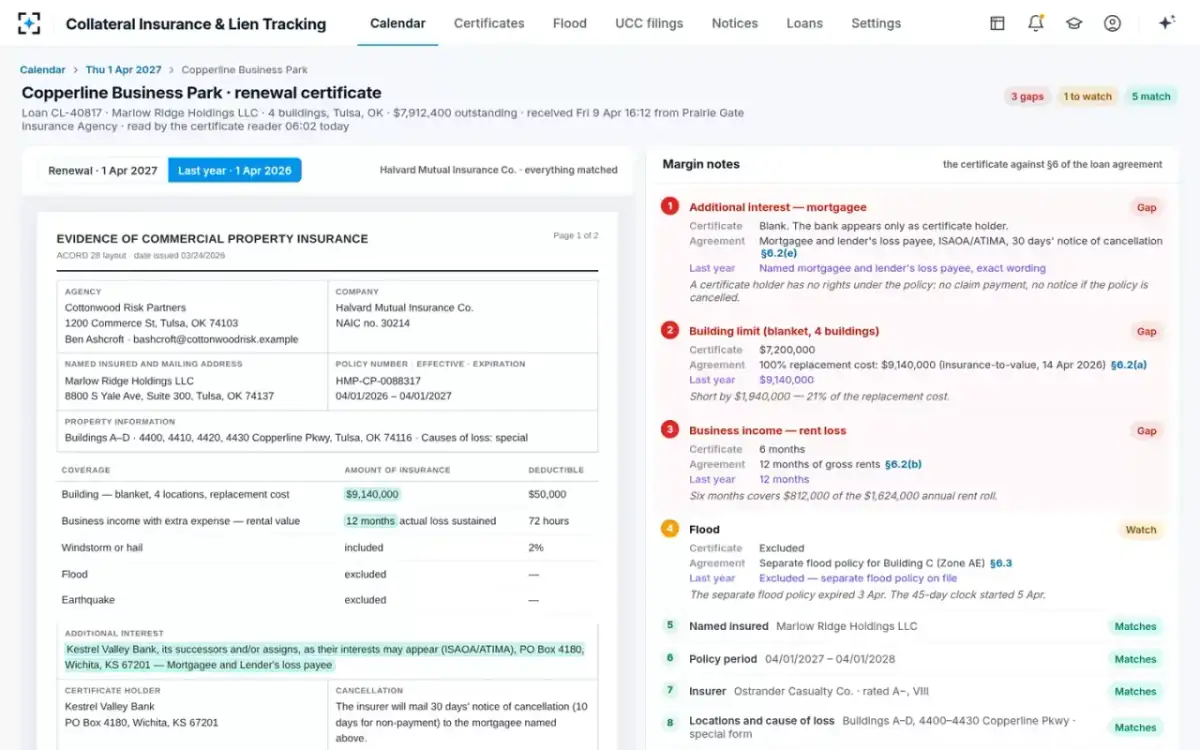Click the highlighted Kestrel Valley Bank additional interest text
1200x750 pixels.
(324, 657)
